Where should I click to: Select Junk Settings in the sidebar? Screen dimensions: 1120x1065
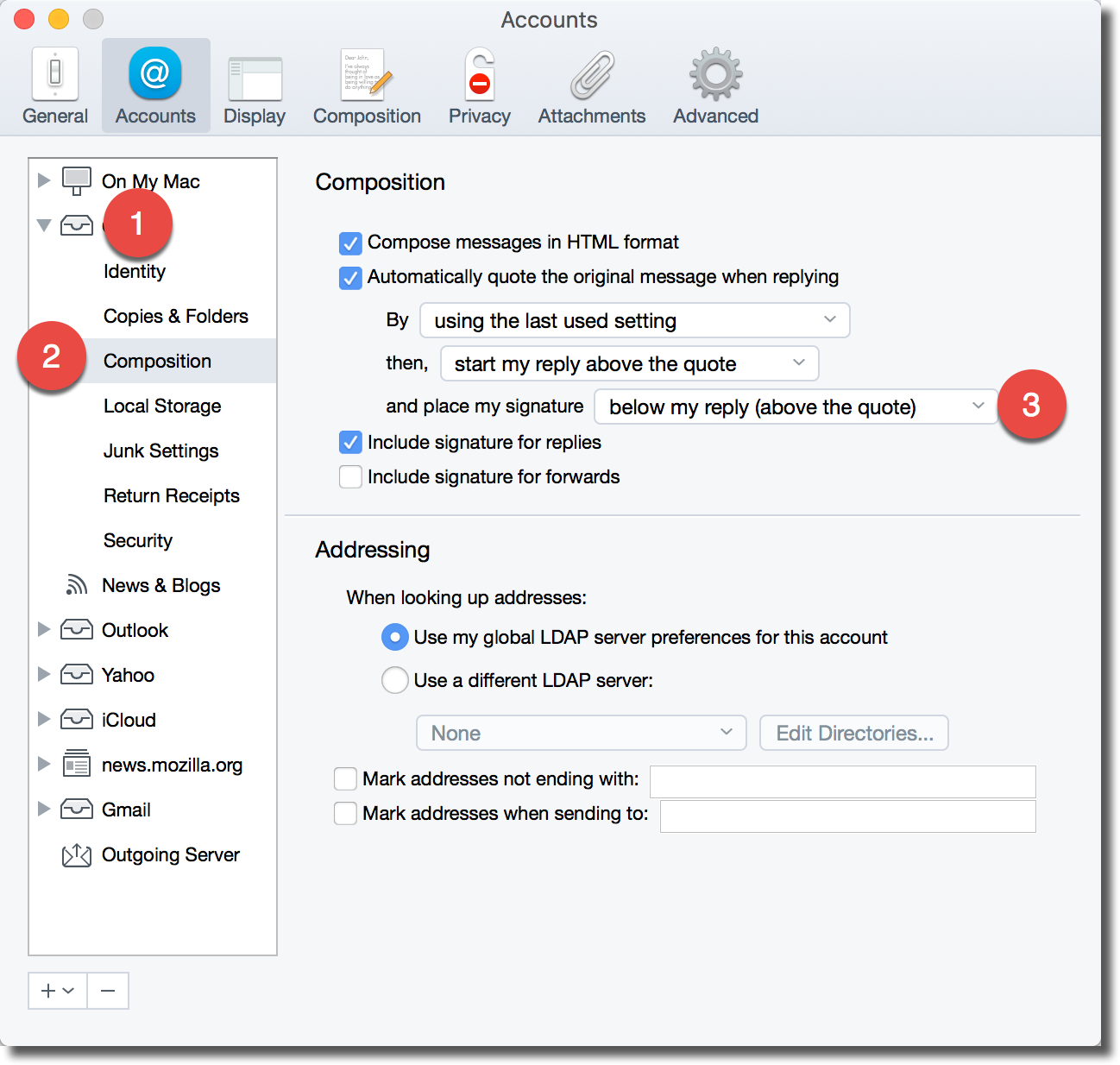160,451
